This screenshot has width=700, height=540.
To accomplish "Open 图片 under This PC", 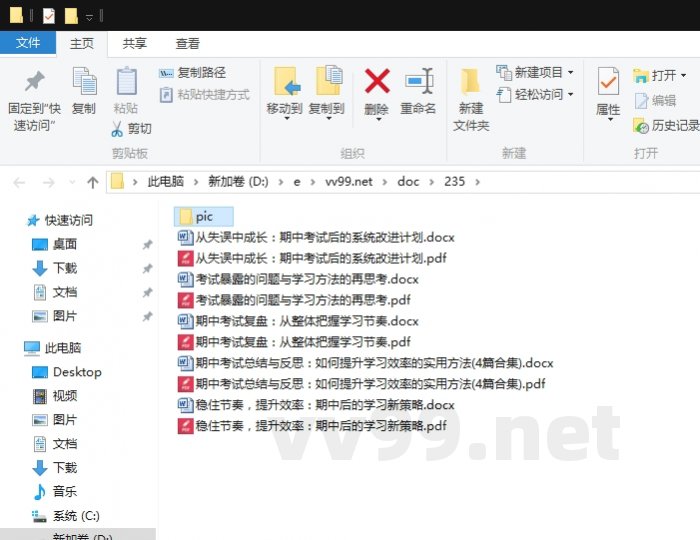I will tap(54, 420).
